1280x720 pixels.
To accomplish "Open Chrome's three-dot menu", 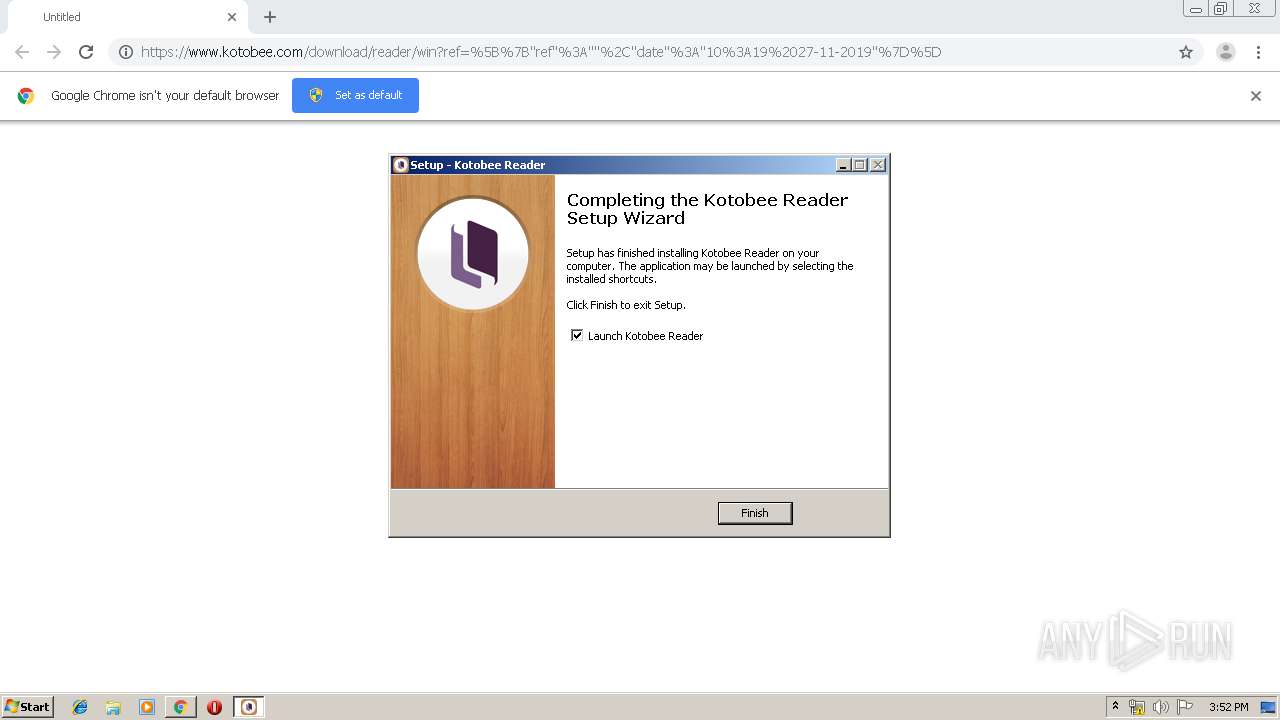I will click(x=1258, y=52).
